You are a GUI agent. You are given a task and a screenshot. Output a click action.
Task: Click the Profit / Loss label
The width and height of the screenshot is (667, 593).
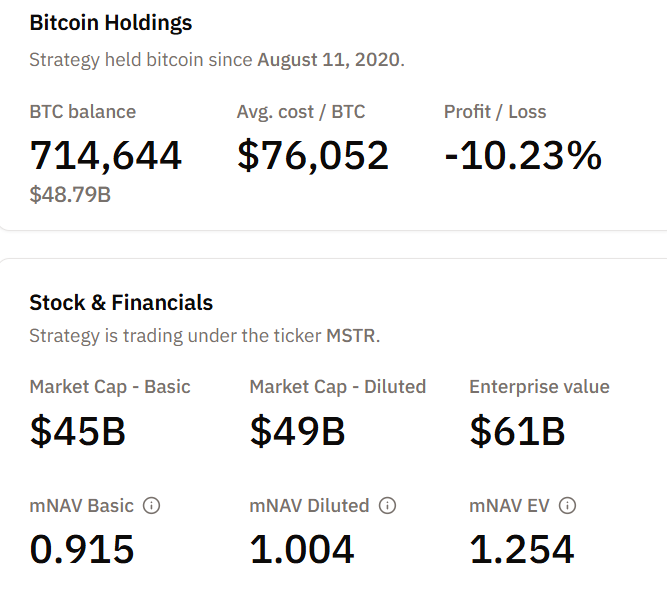tap(495, 112)
